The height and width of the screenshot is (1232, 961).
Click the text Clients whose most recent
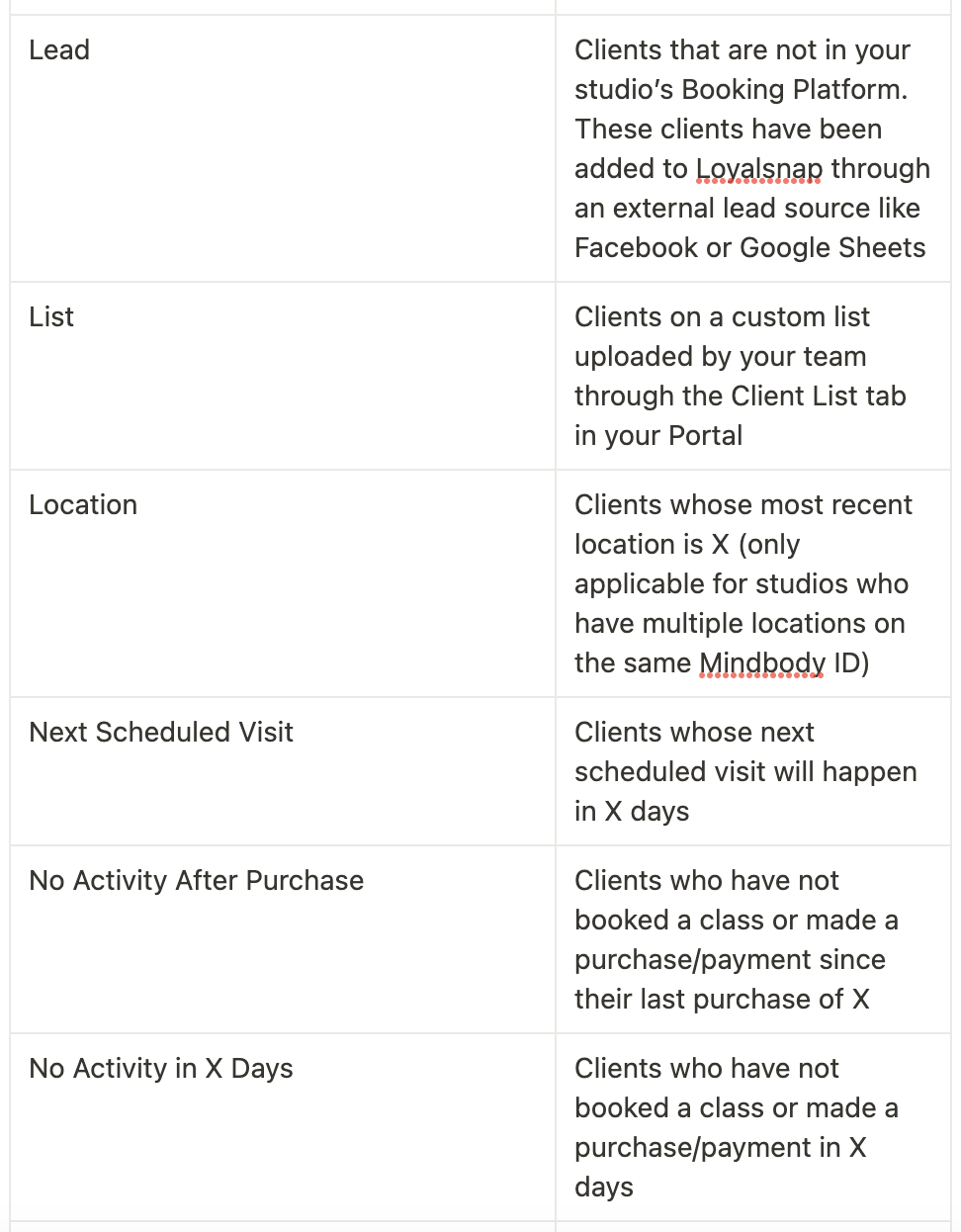pyautogui.click(x=743, y=504)
